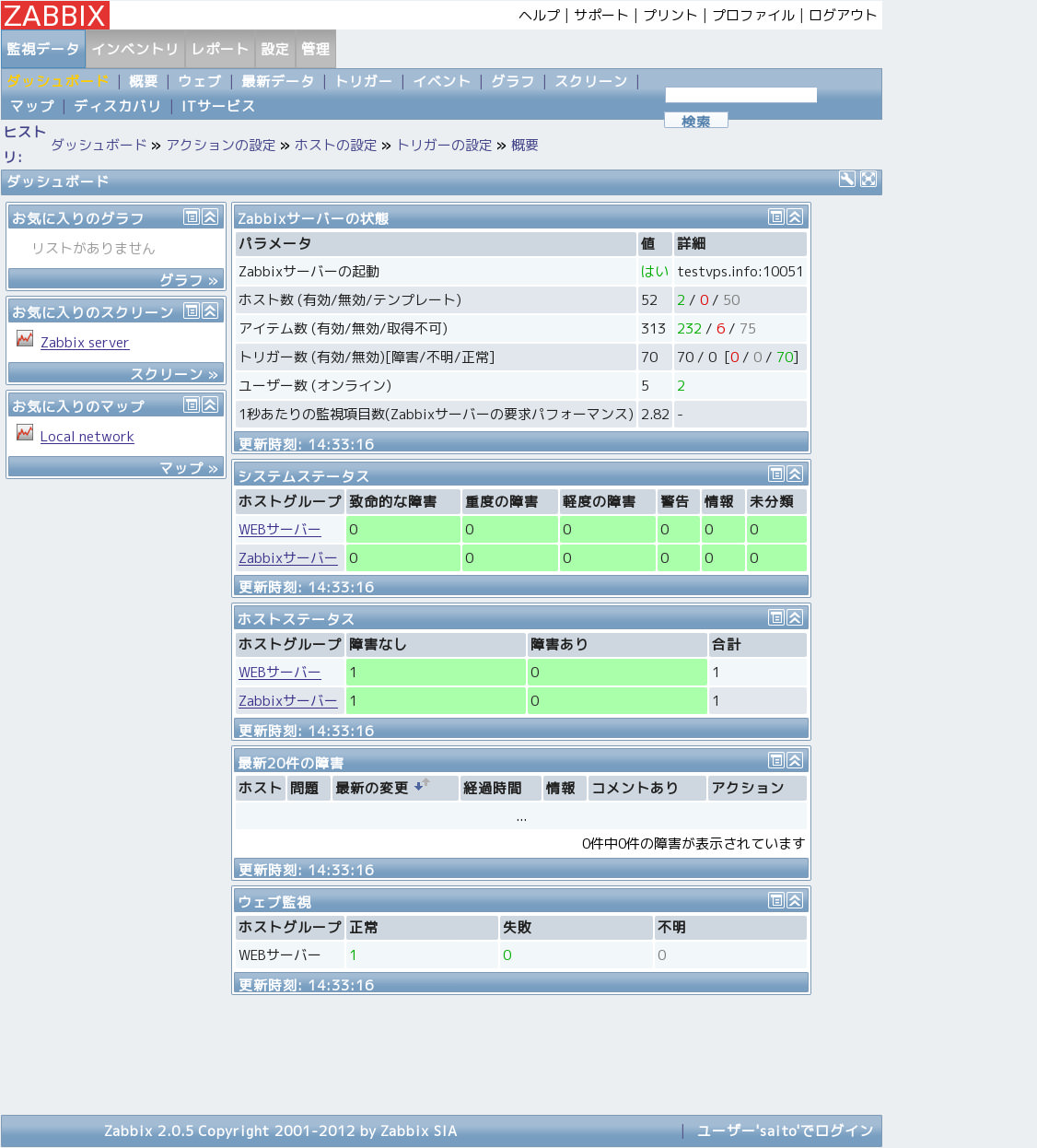This screenshot has width=1037, height=1148.
Task: Open the システムステータス widget menu icon
Action: click(x=776, y=474)
